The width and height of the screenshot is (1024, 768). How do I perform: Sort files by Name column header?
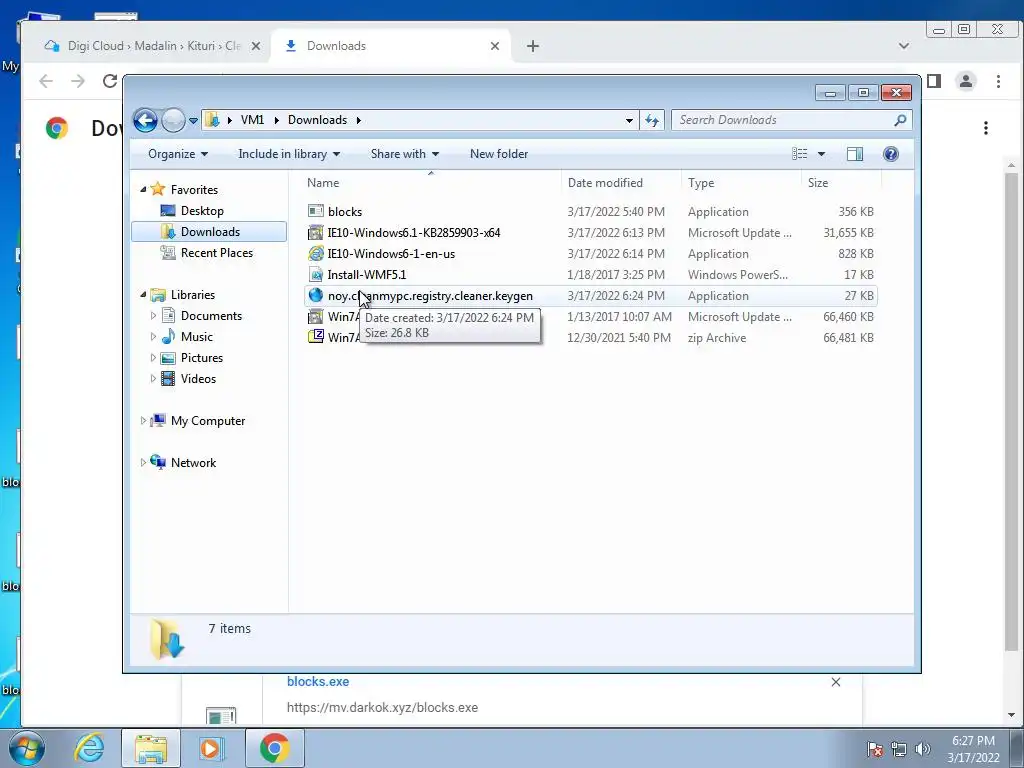pyautogui.click(x=431, y=183)
